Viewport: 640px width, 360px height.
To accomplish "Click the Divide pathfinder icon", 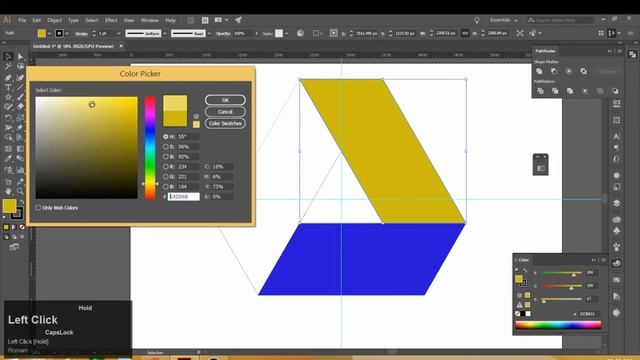I will tap(540, 91).
